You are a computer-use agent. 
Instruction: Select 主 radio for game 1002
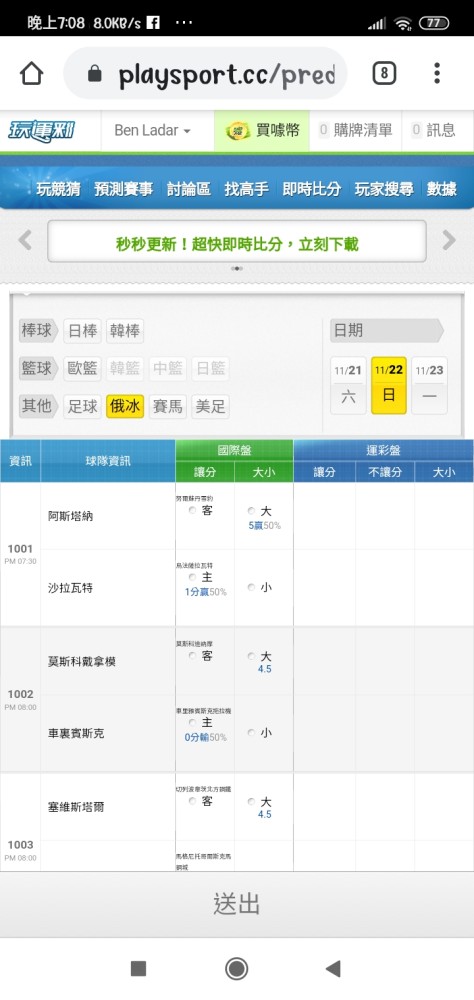click(193, 723)
